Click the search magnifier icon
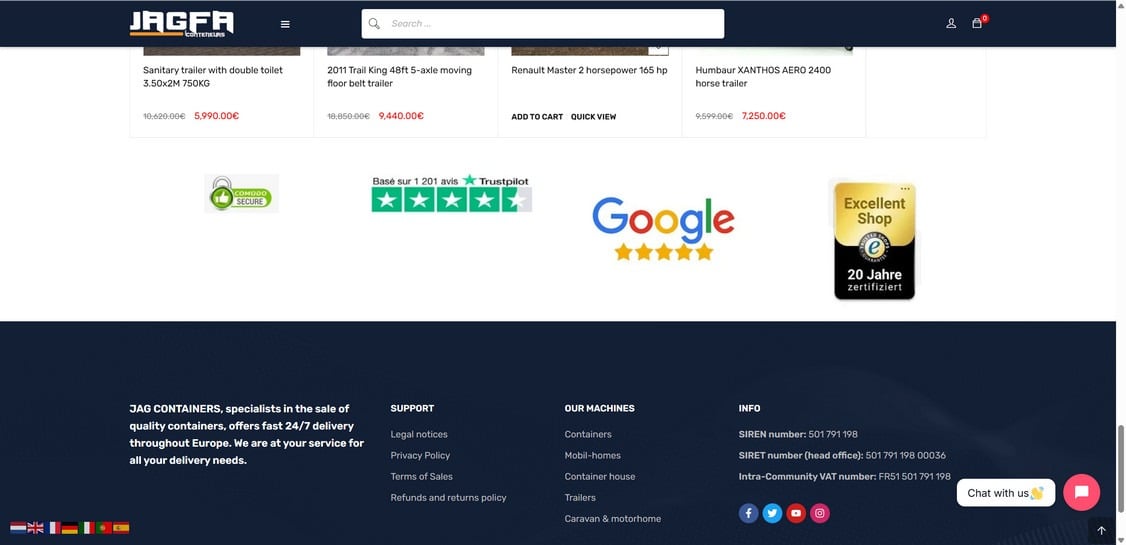This screenshot has width=1126, height=545. point(373,24)
